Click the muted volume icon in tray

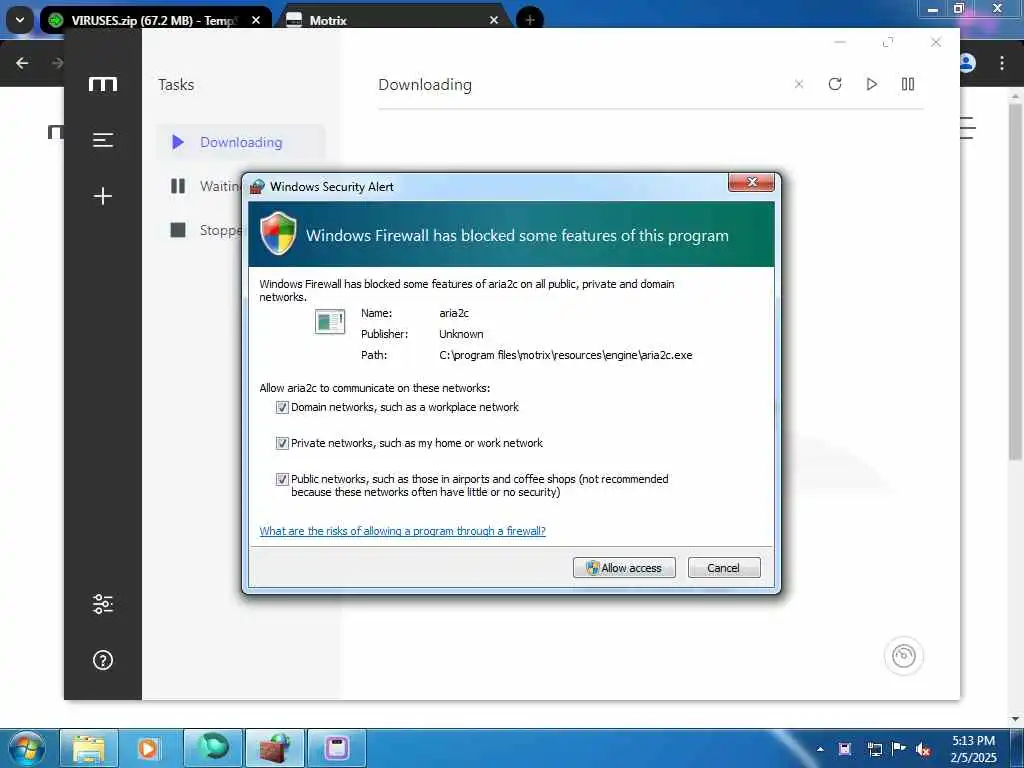[923, 750]
